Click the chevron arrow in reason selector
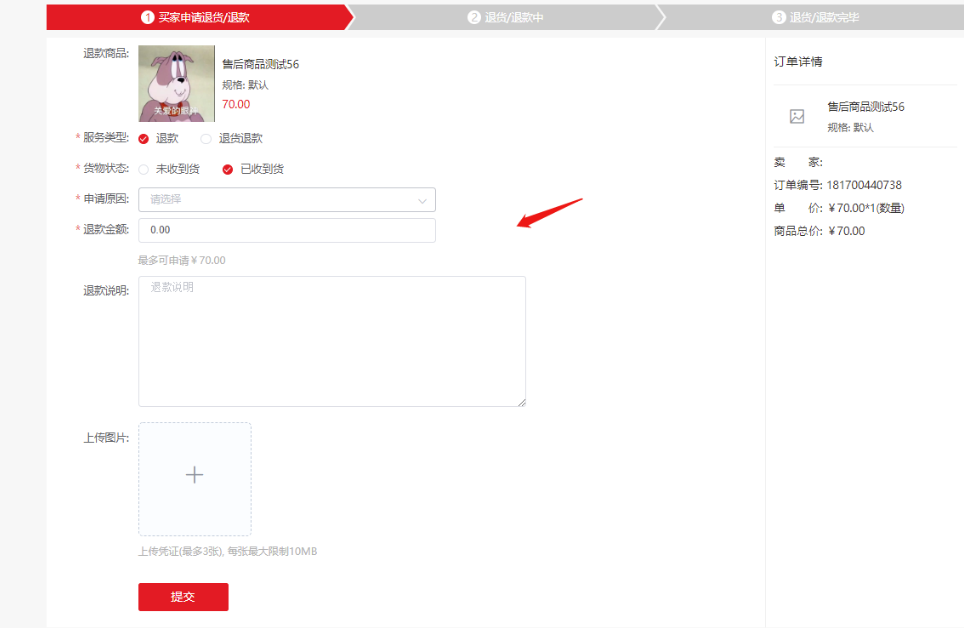The image size is (964, 628). [422, 200]
